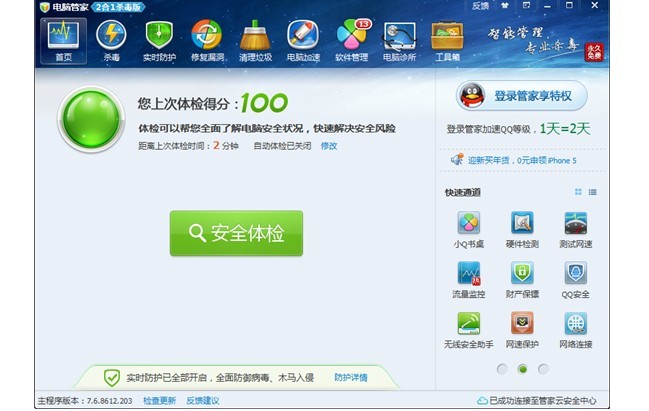Screen dimensions: 649x411
Task: Switch quick channel to grid view
Action: point(578,192)
